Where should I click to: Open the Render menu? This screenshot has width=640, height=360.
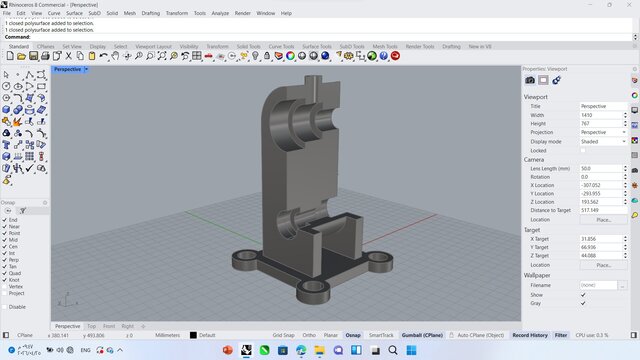242,13
